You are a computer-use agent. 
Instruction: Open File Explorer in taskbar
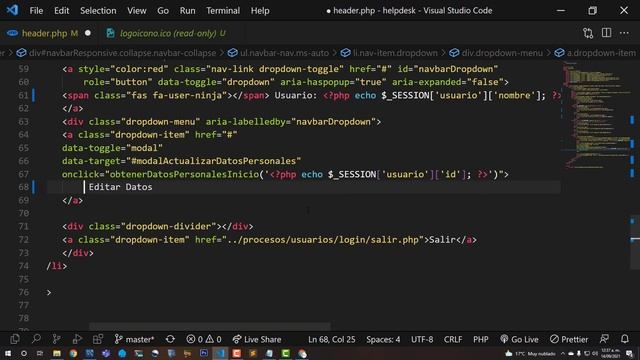[57, 353]
